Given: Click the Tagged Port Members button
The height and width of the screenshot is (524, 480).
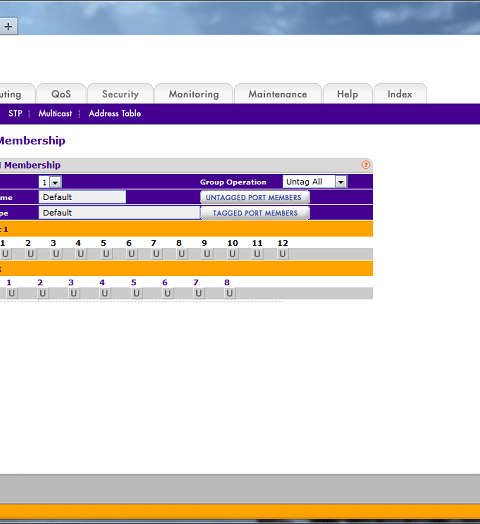Looking at the screenshot, I should [255, 213].
